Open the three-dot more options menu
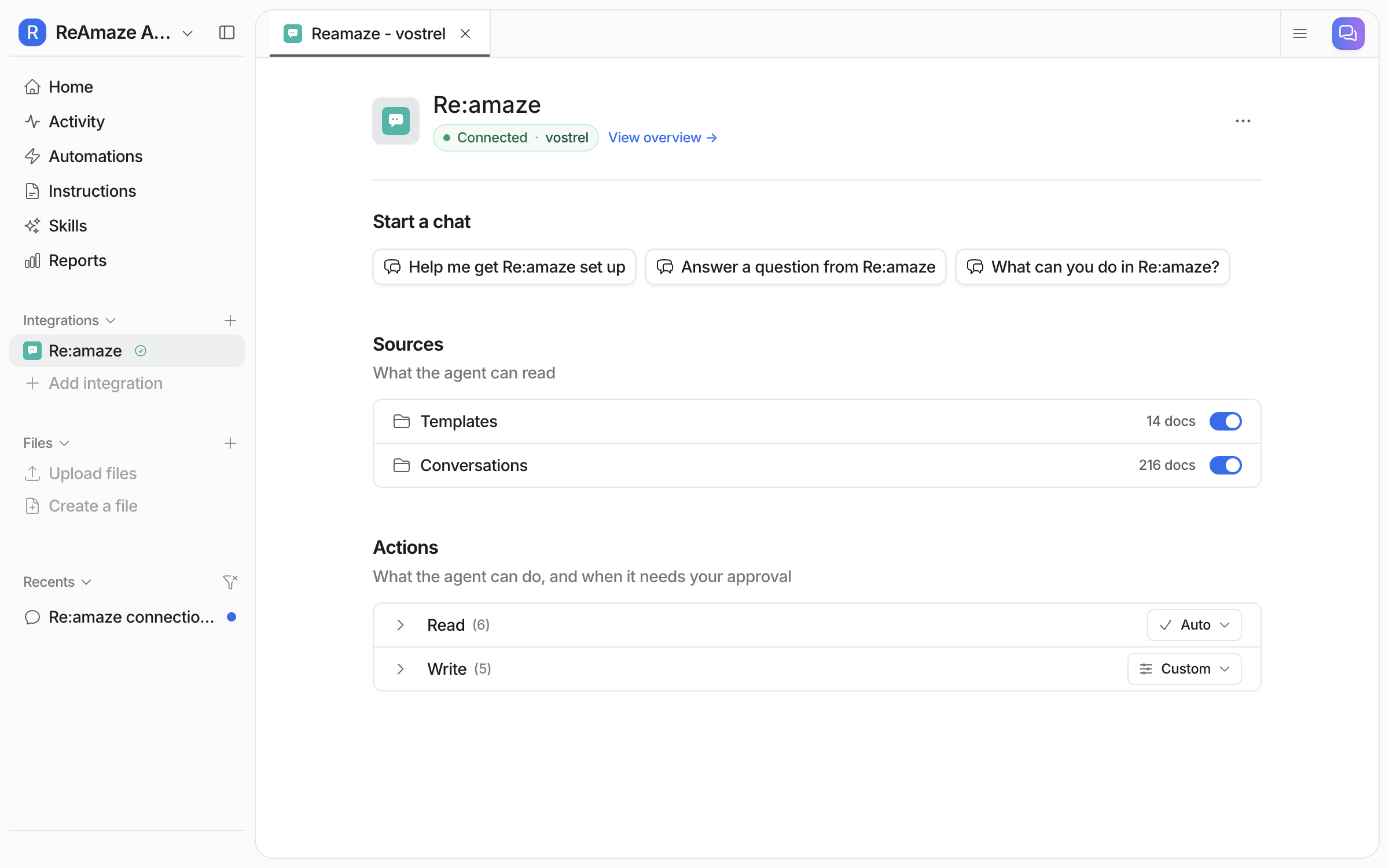This screenshot has width=1389, height=868. 1243,121
